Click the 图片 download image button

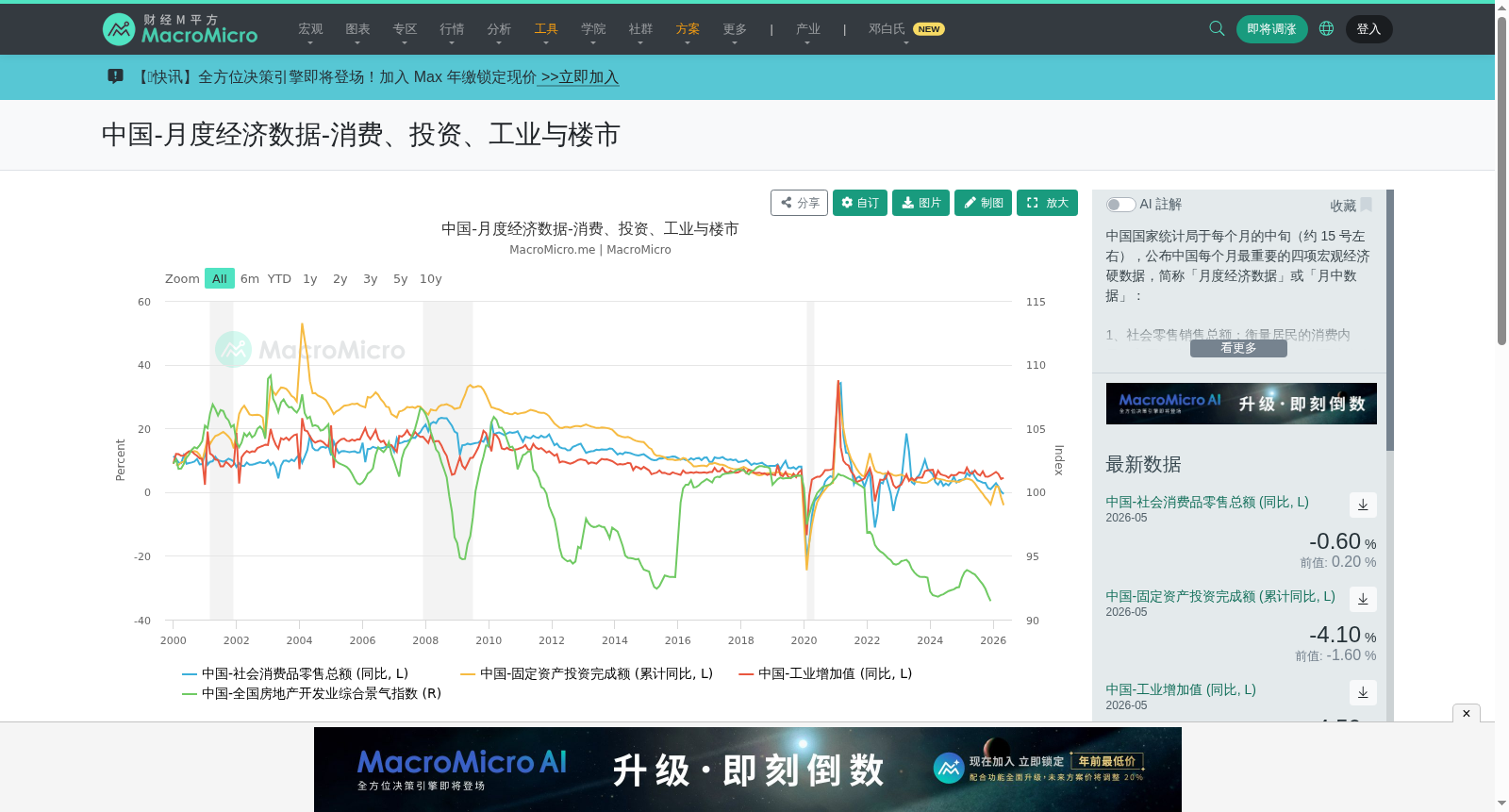click(x=920, y=203)
